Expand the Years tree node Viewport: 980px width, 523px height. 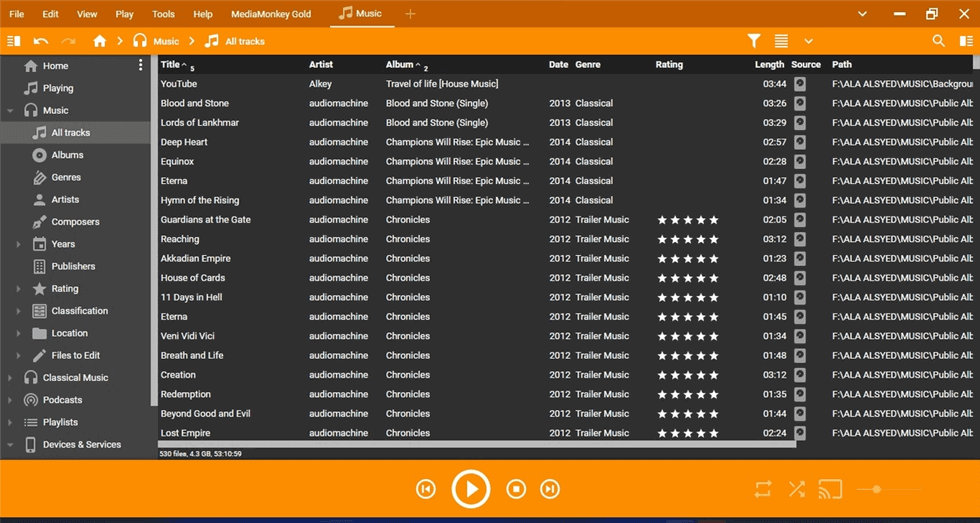click(x=18, y=244)
